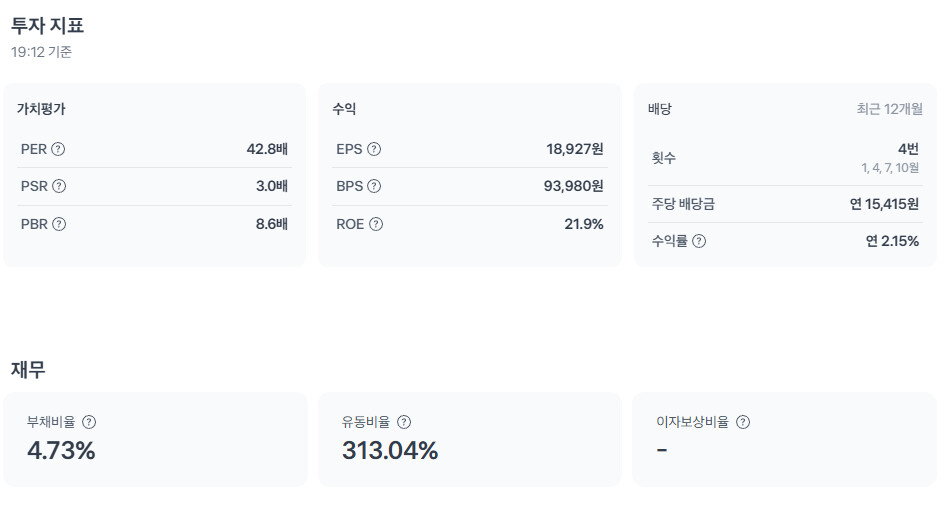This screenshot has height=506, width=952.
Task: Select the 주당 배당금 row label
Action: click(683, 204)
